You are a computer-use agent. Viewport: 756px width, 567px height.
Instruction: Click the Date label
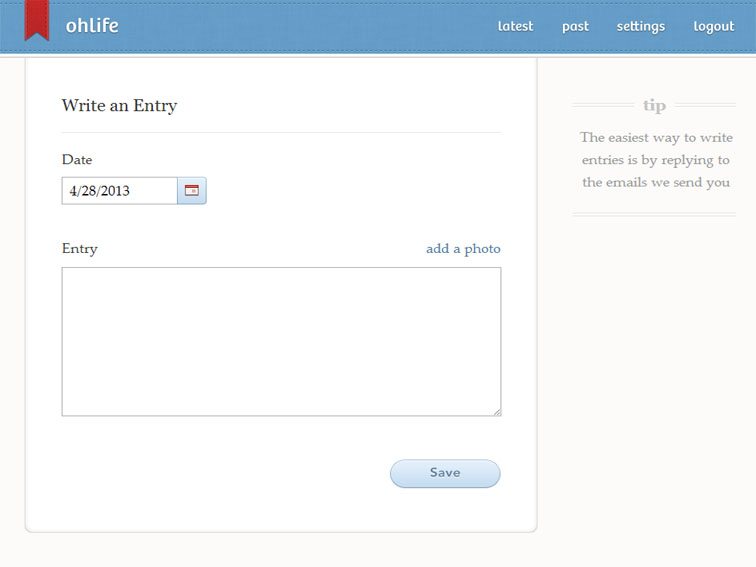[x=77, y=160]
